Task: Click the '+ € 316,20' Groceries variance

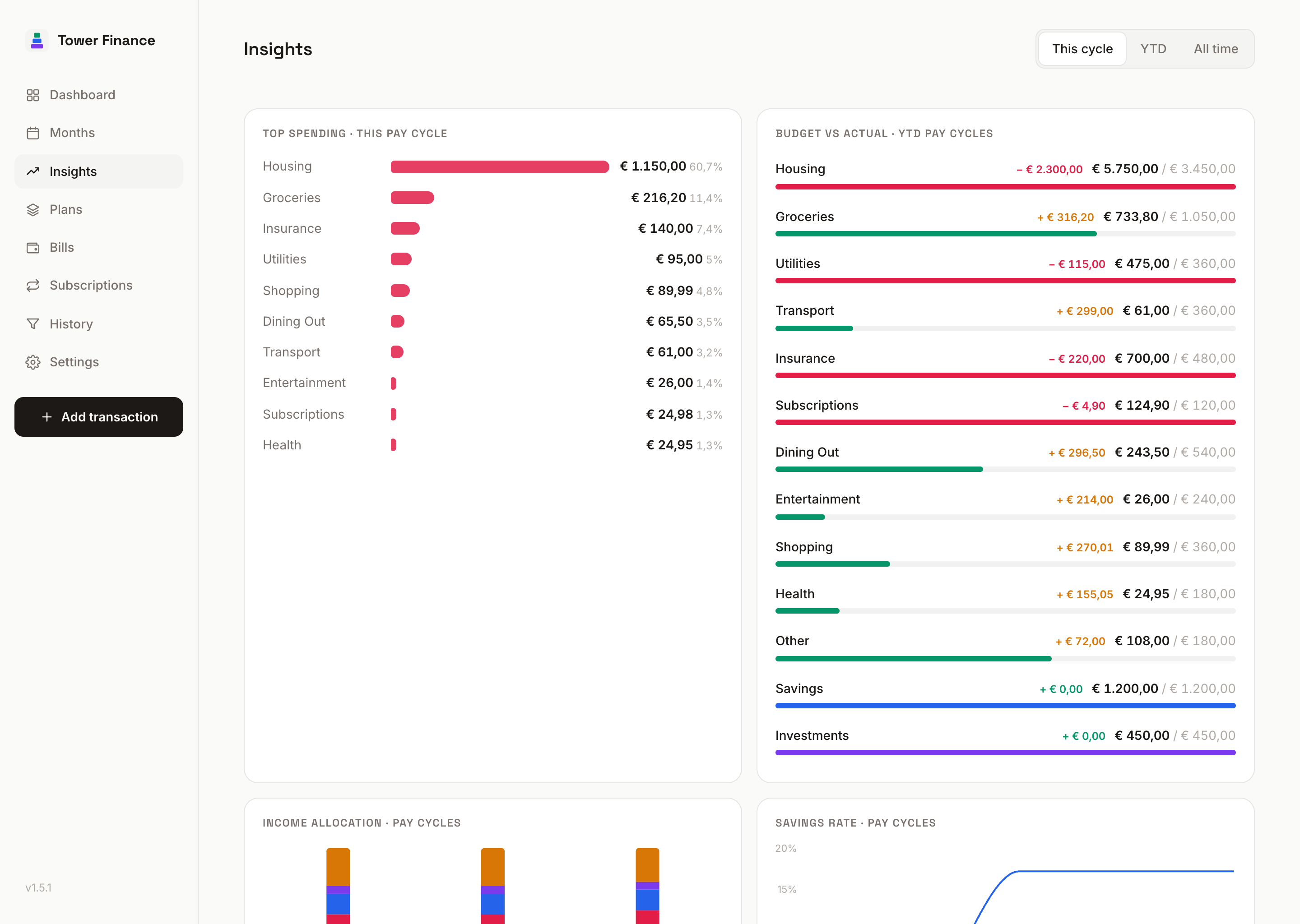Action: pos(1065,217)
